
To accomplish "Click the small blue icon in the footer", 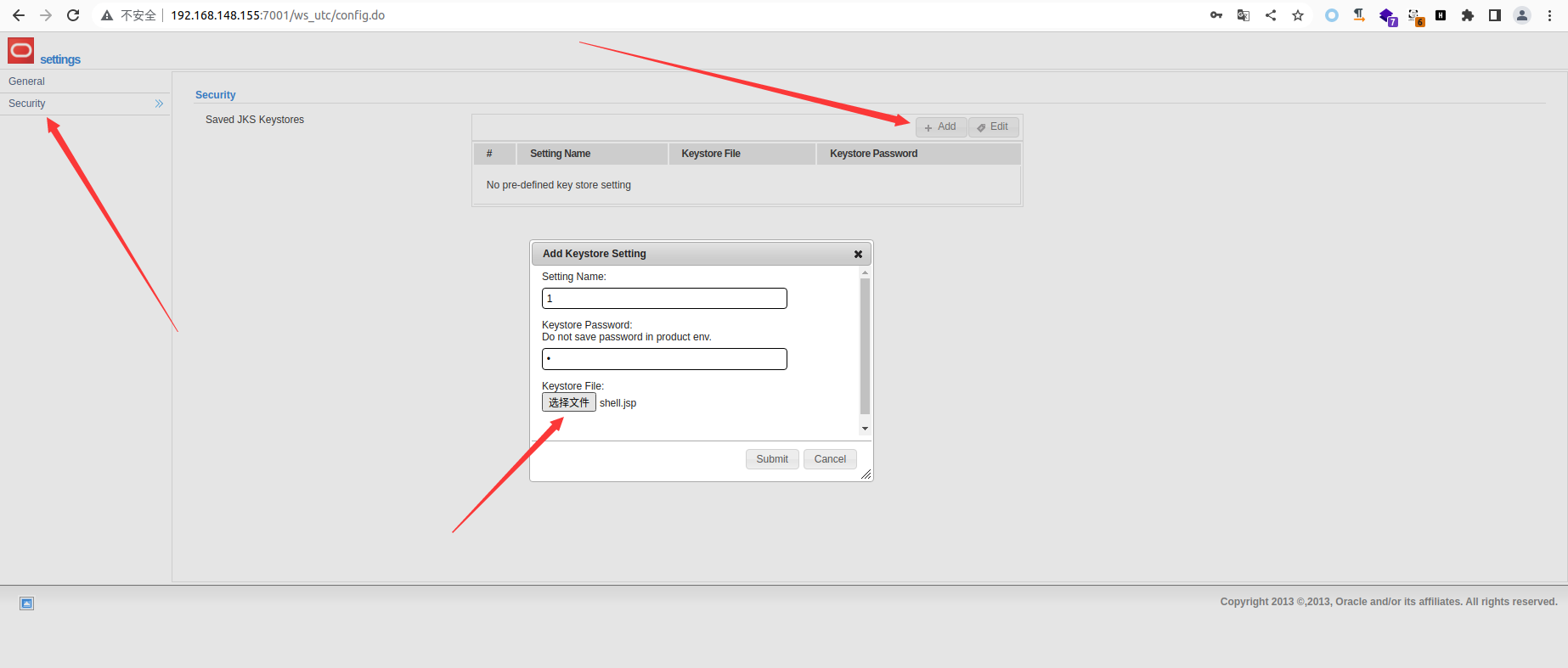I will (x=27, y=603).
